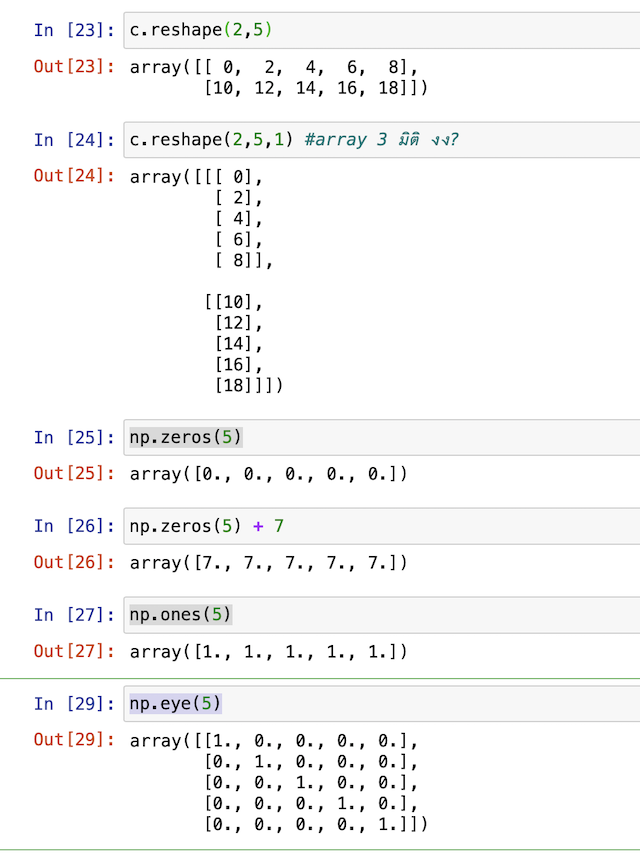
Task: Click the Out[23]: output prompt
Action: coord(75,66)
